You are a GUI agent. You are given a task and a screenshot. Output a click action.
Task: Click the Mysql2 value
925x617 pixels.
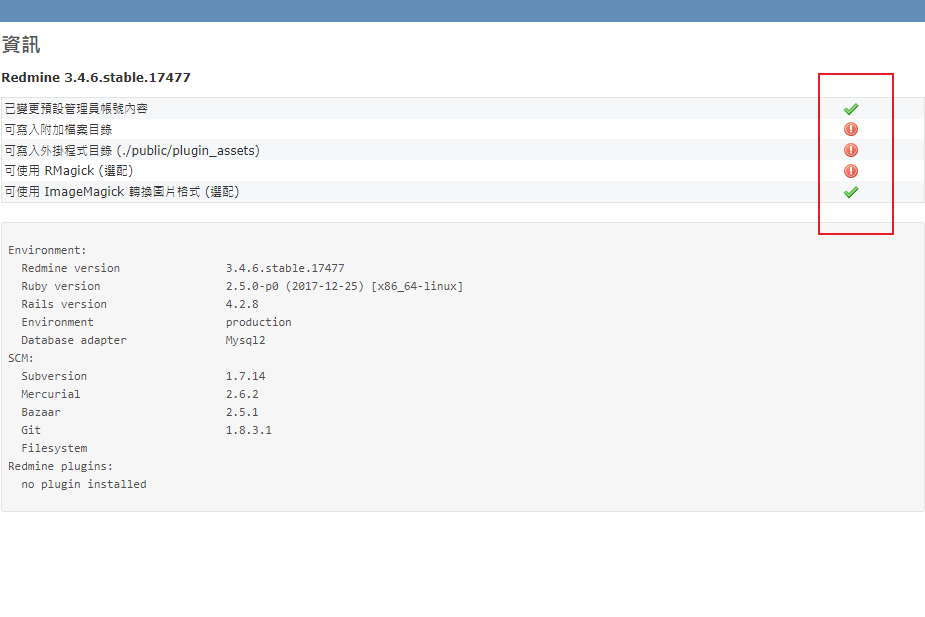pos(245,340)
